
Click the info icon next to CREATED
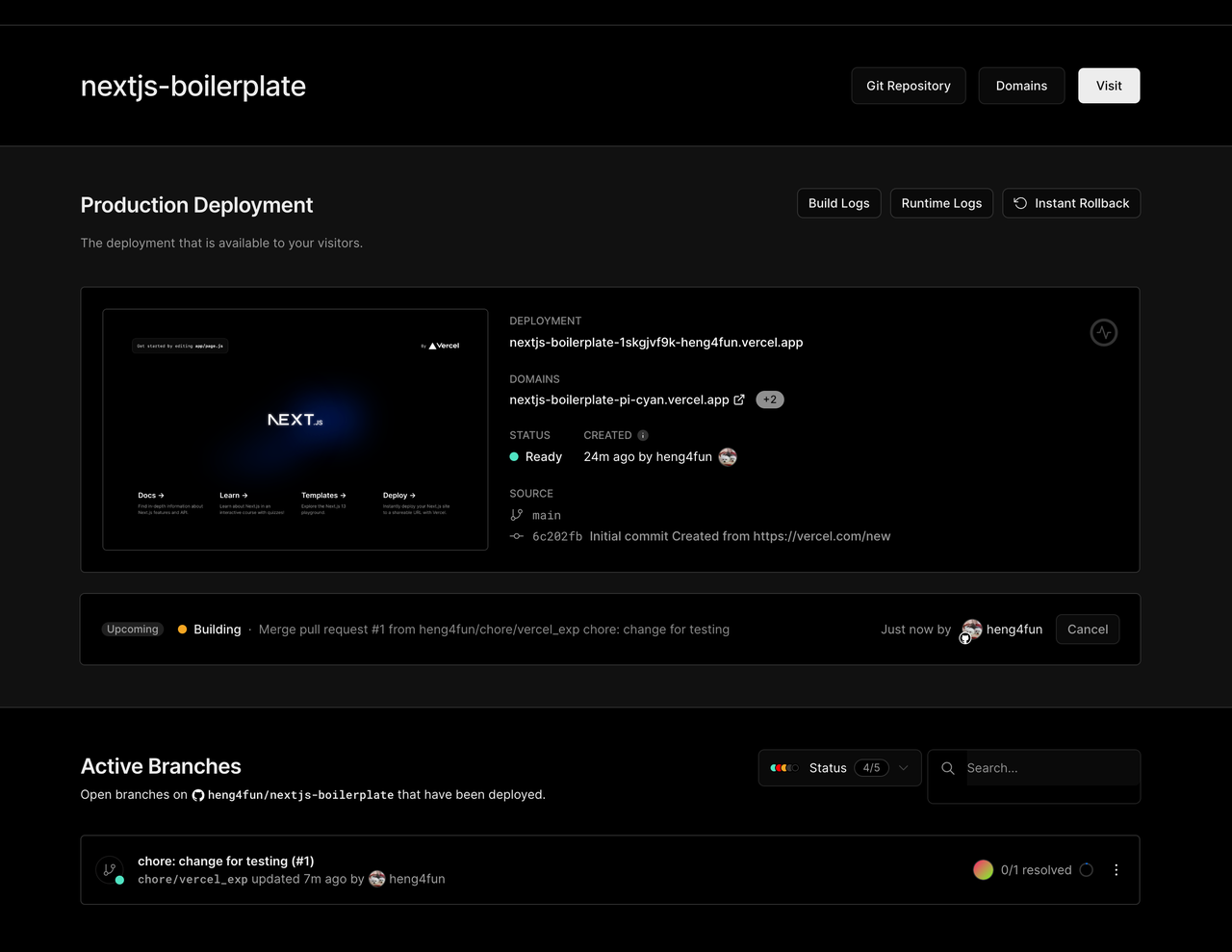[643, 435]
